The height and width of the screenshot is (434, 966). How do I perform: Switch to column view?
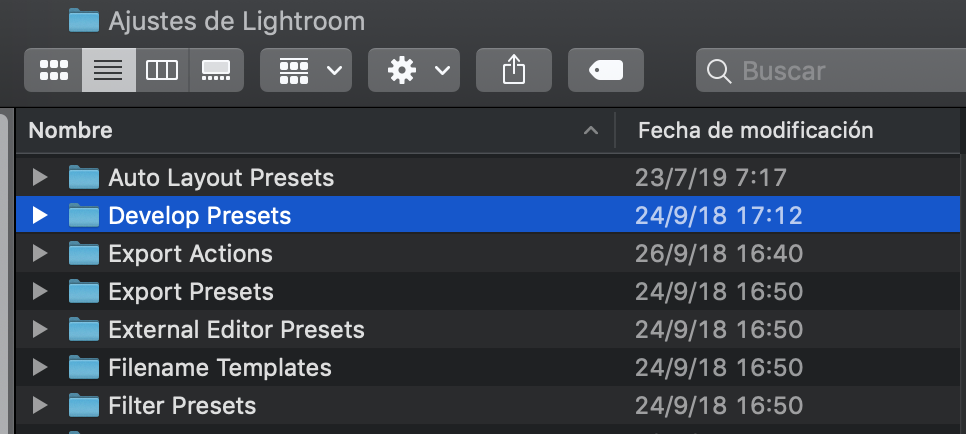(162, 70)
